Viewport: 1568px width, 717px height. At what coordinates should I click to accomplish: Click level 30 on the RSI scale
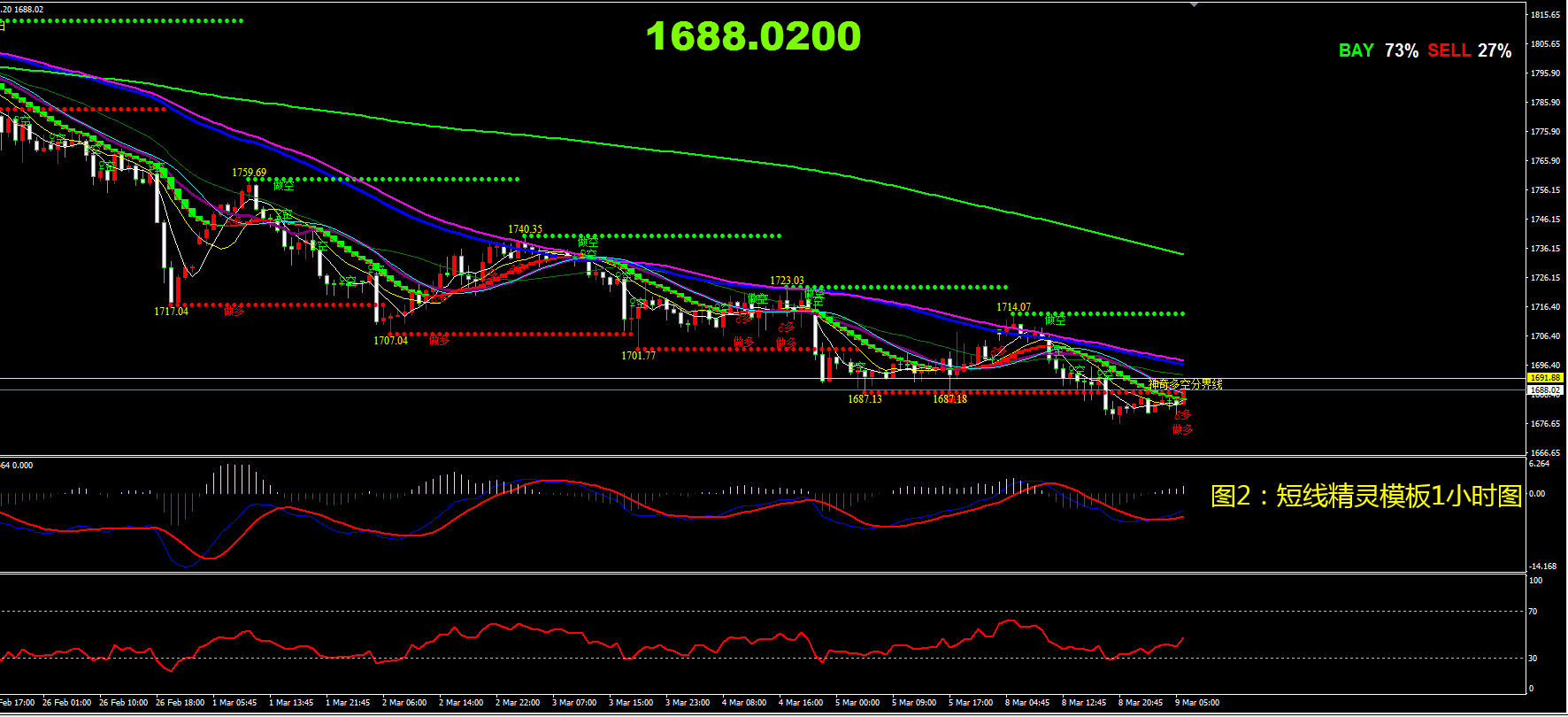pyautogui.click(x=1533, y=659)
